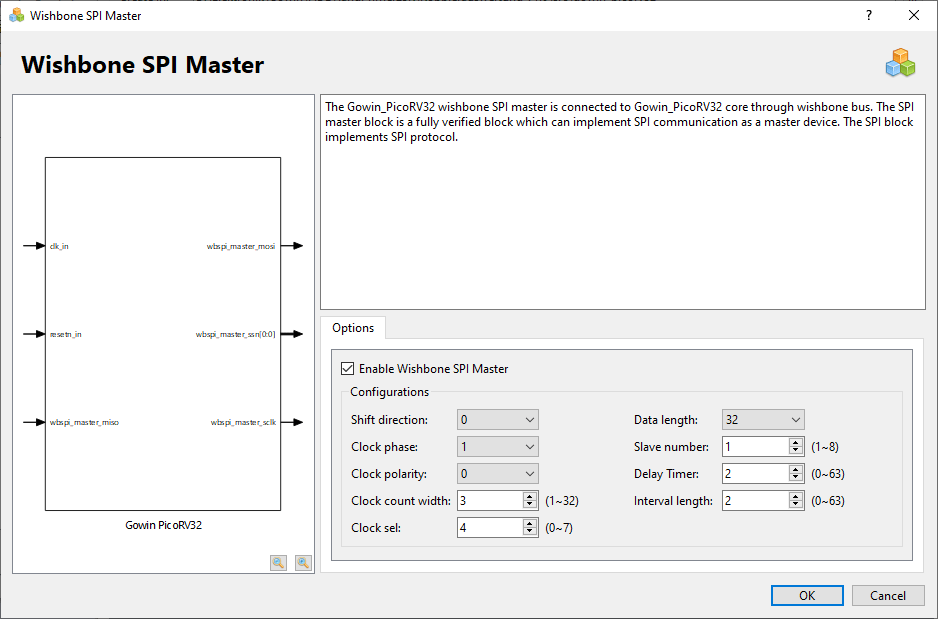Increase Slave number with up arrow
The height and width of the screenshot is (619, 938).
tap(795, 443)
